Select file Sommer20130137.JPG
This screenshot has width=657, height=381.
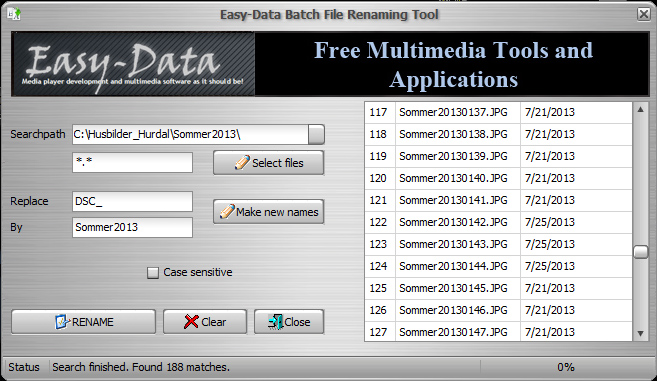tap(453, 112)
